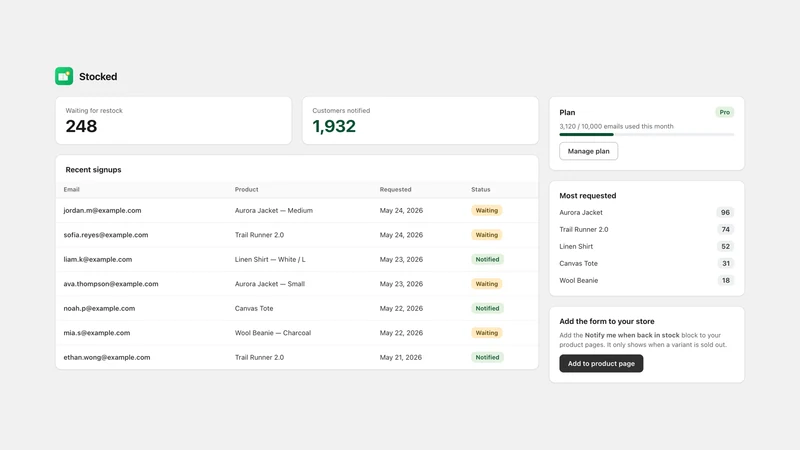Click the green Stocked app logo icon
This screenshot has width=800, height=450.
(x=64, y=76)
